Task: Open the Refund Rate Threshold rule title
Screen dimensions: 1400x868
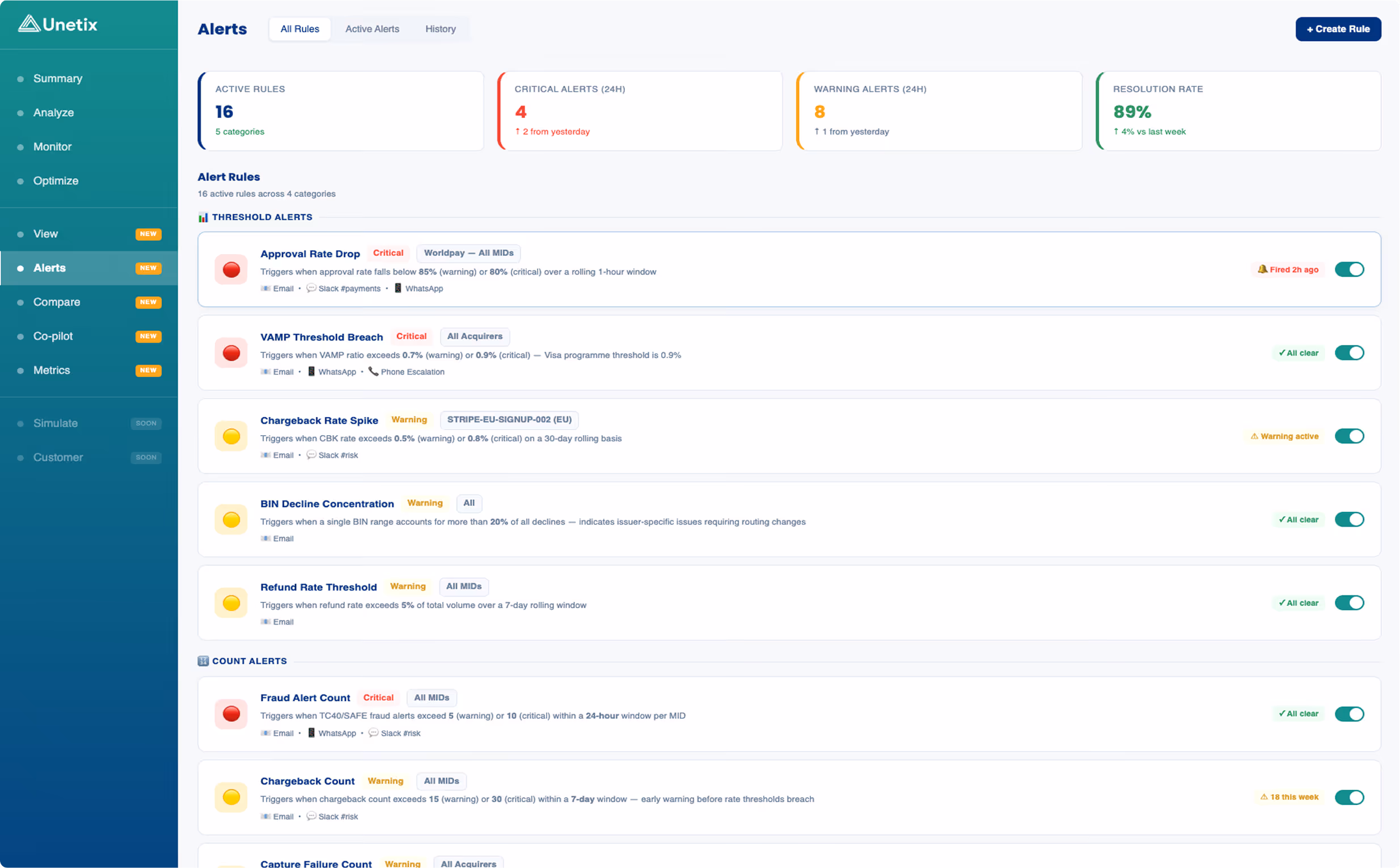Action: tap(319, 586)
